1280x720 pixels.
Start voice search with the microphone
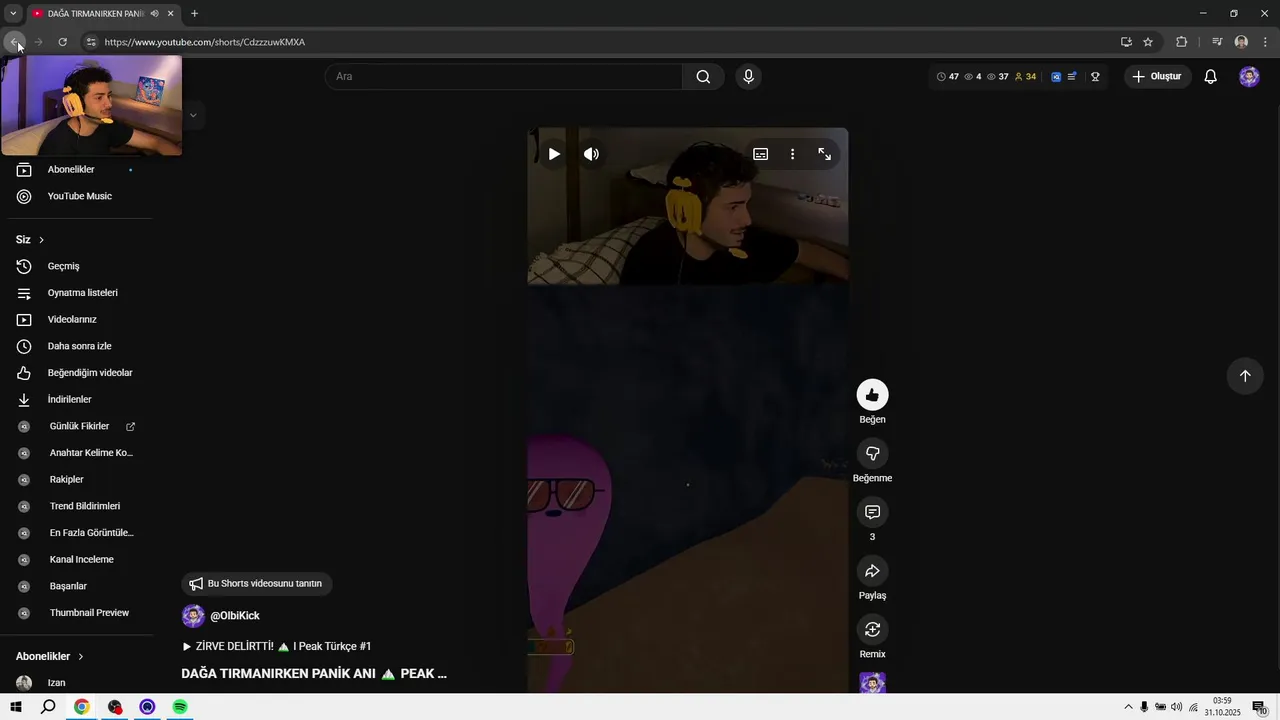click(748, 77)
